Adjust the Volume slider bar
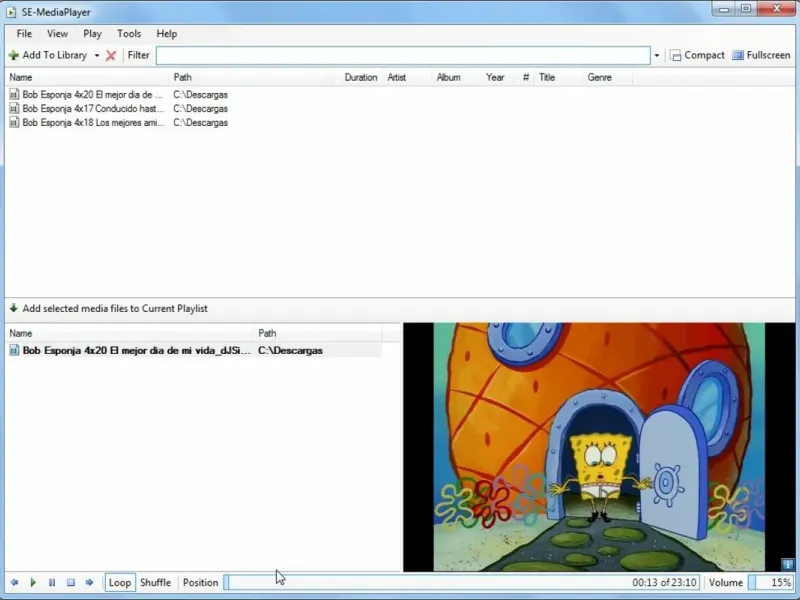This screenshot has height=600, width=800. [x=771, y=582]
